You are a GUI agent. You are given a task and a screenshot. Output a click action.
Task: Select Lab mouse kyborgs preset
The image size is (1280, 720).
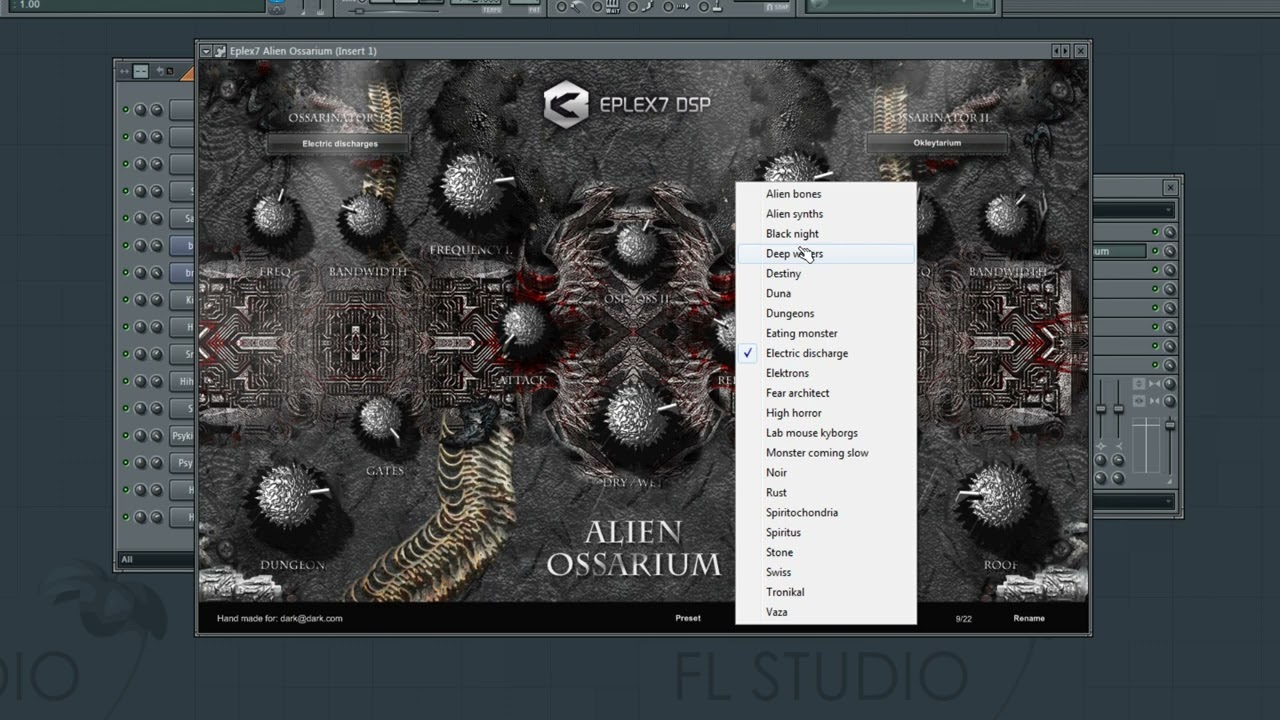pyautogui.click(x=826, y=433)
